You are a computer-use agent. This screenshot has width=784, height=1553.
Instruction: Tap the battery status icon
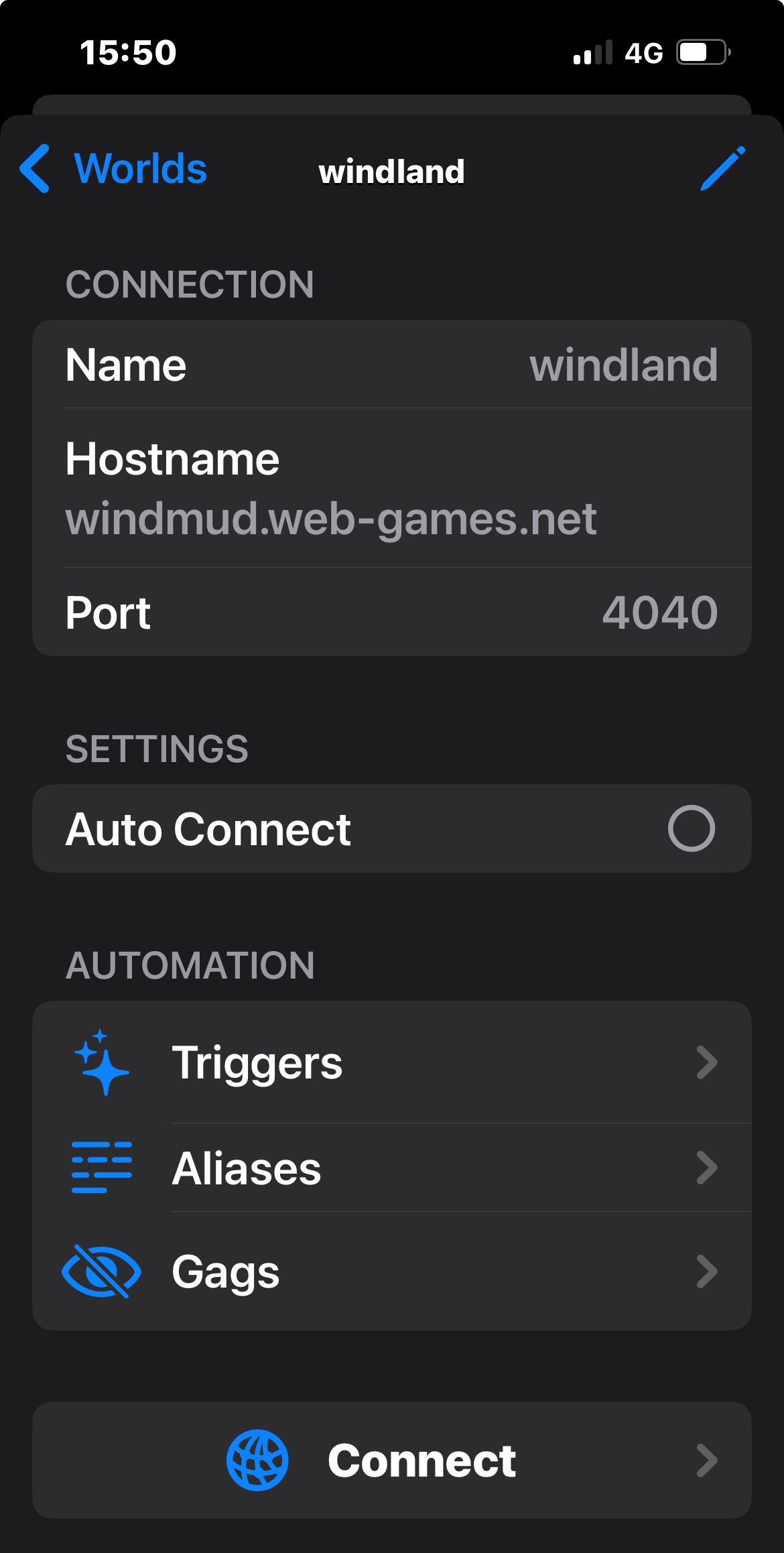pyautogui.click(x=702, y=52)
